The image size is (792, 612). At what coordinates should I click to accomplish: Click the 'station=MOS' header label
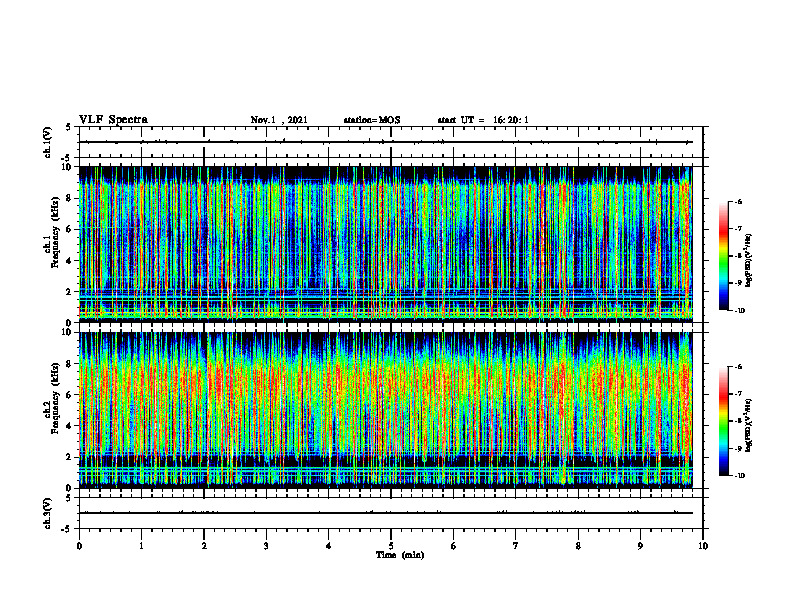(372, 120)
